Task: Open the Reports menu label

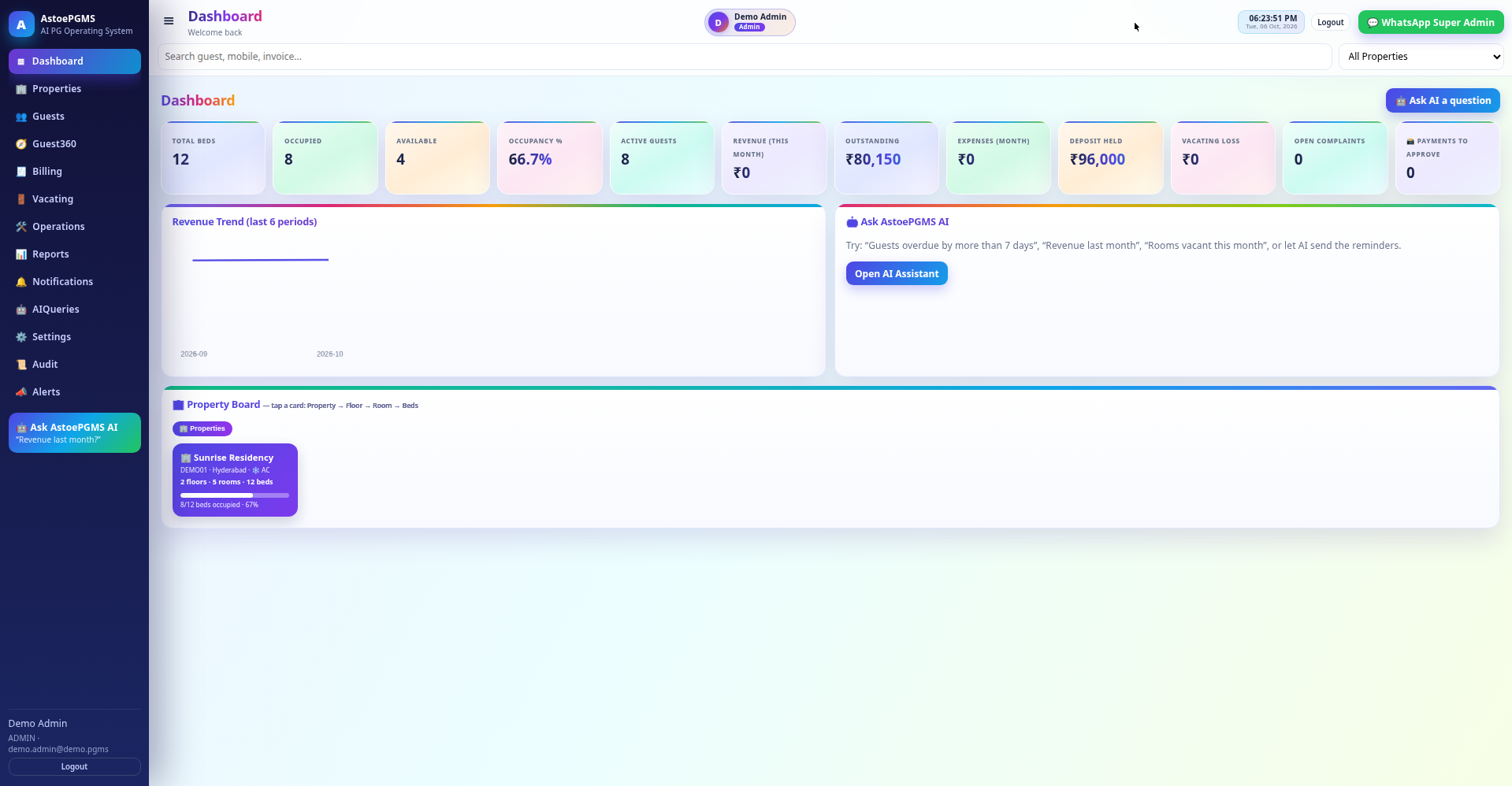Action: [50, 254]
